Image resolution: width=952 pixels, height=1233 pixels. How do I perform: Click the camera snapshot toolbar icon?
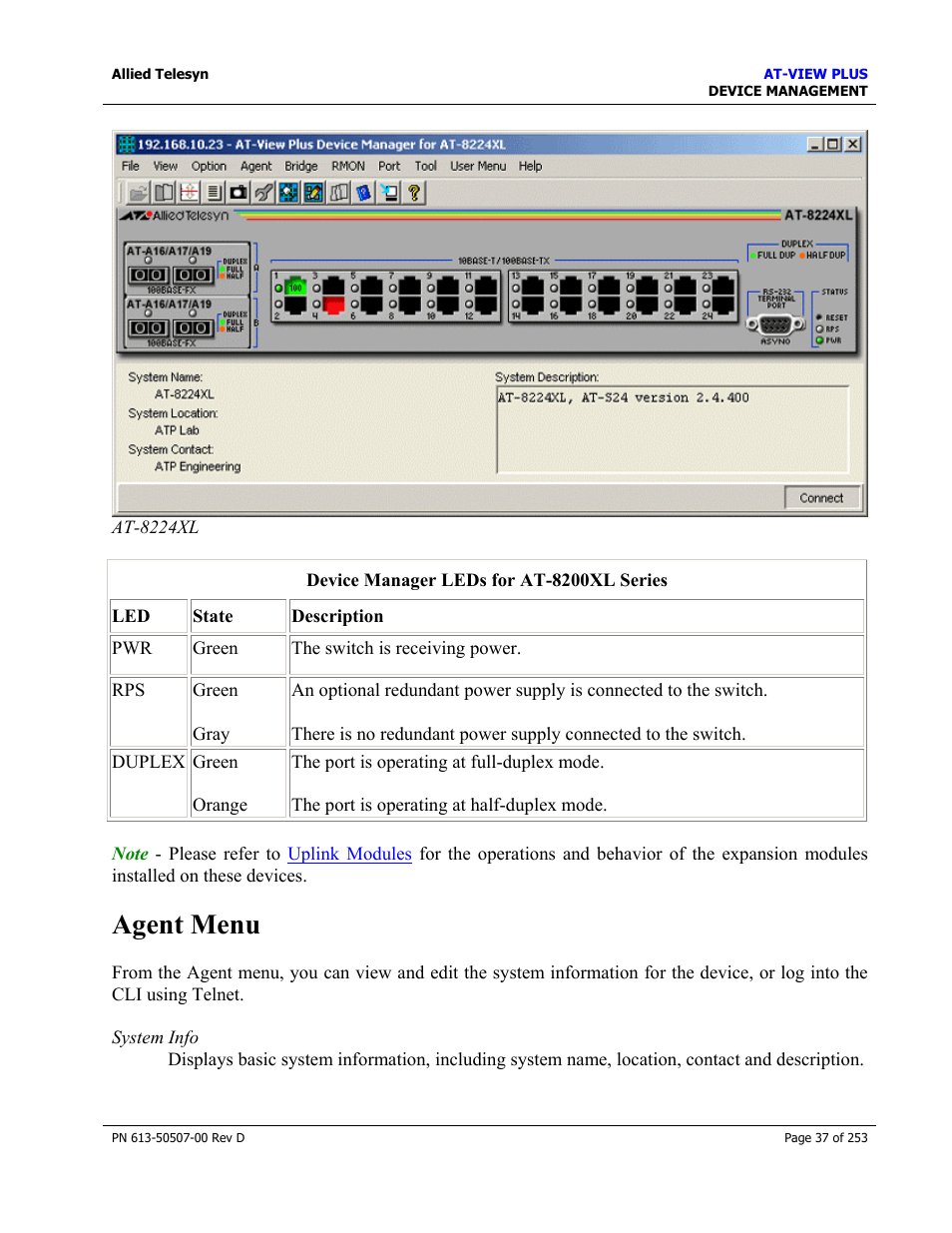coord(238,193)
